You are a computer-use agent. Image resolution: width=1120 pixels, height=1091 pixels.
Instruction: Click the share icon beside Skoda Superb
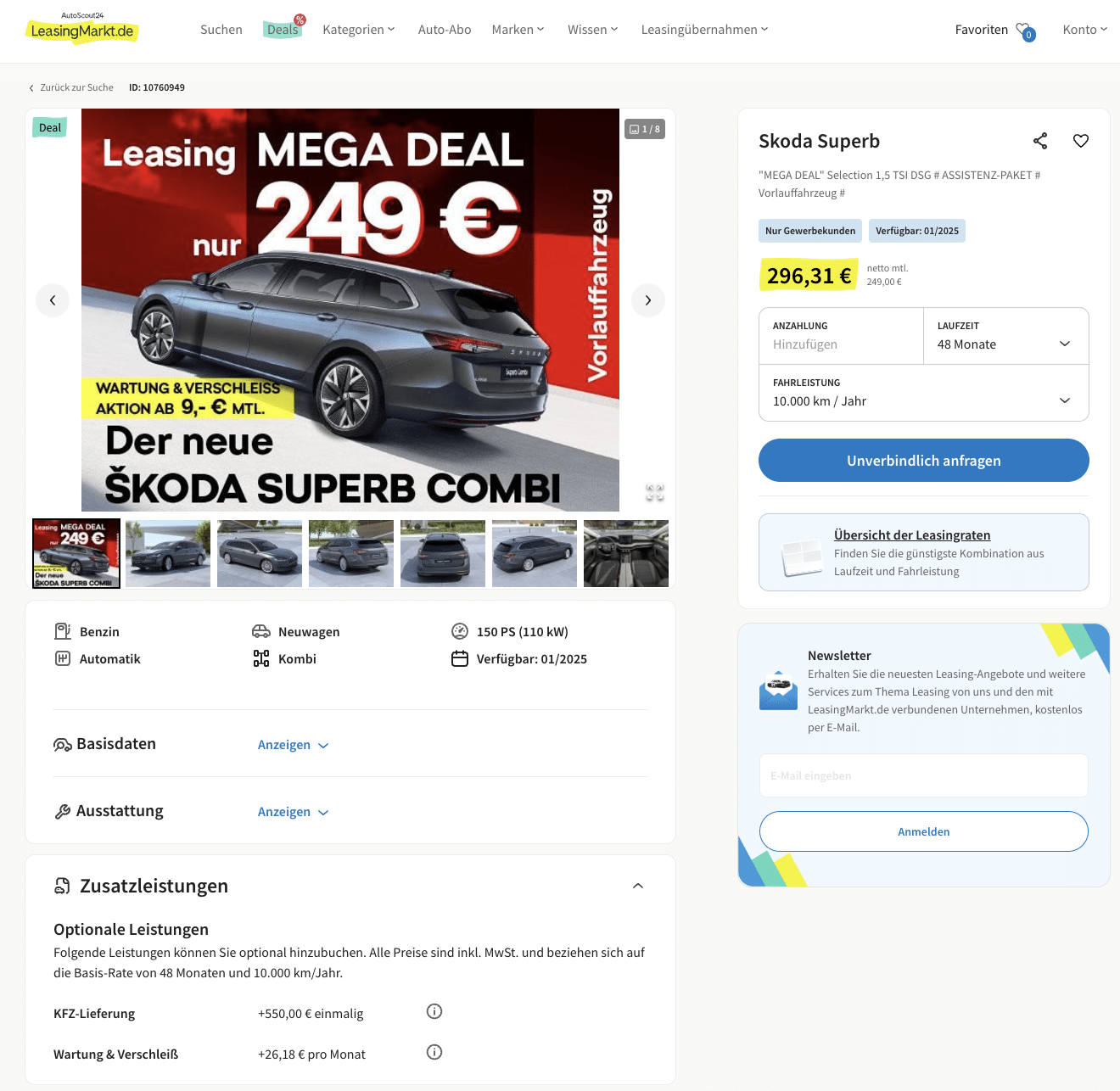[1040, 141]
